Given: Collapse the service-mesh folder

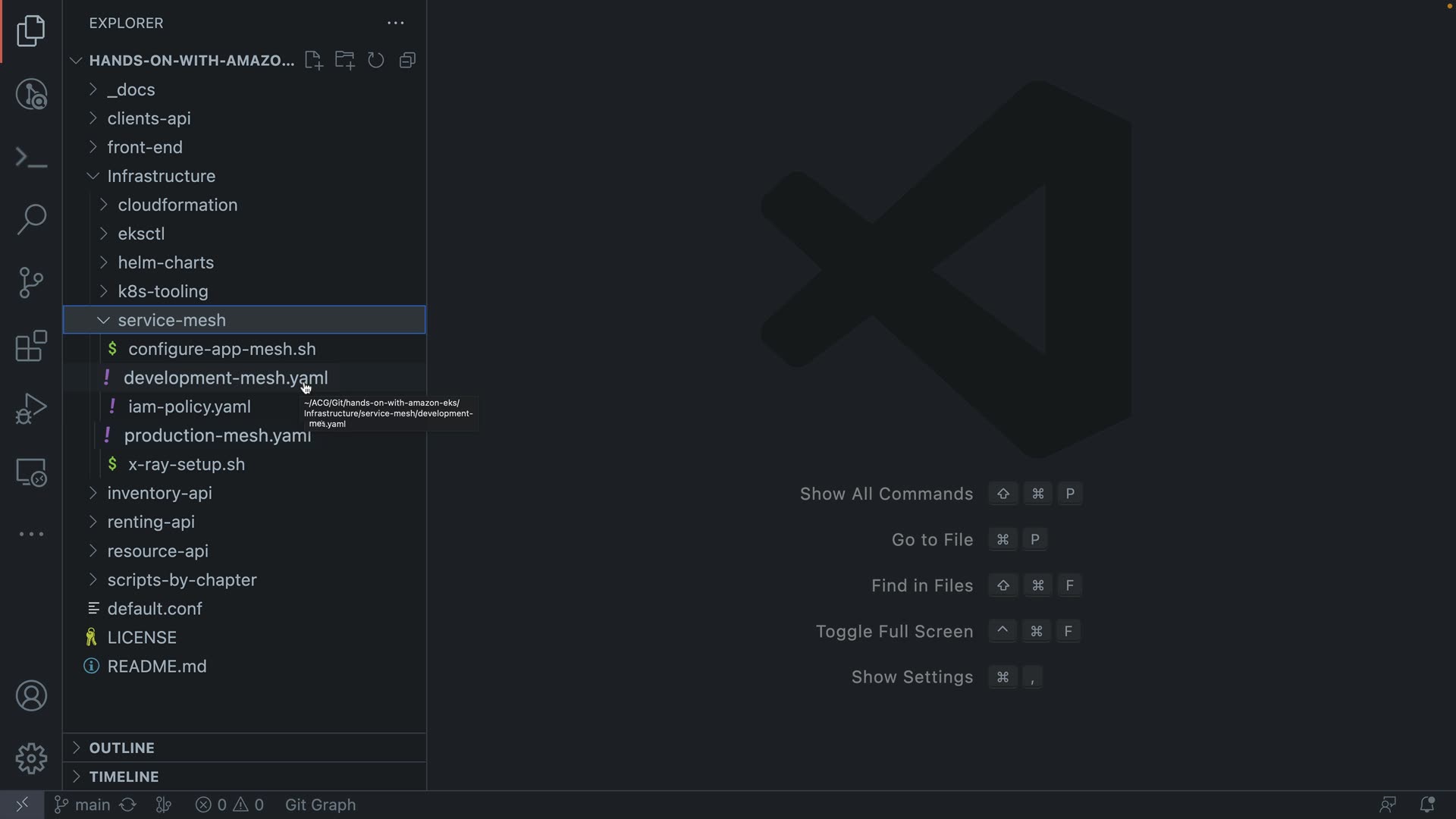Looking at the screenshot, I should click(171, 320).
